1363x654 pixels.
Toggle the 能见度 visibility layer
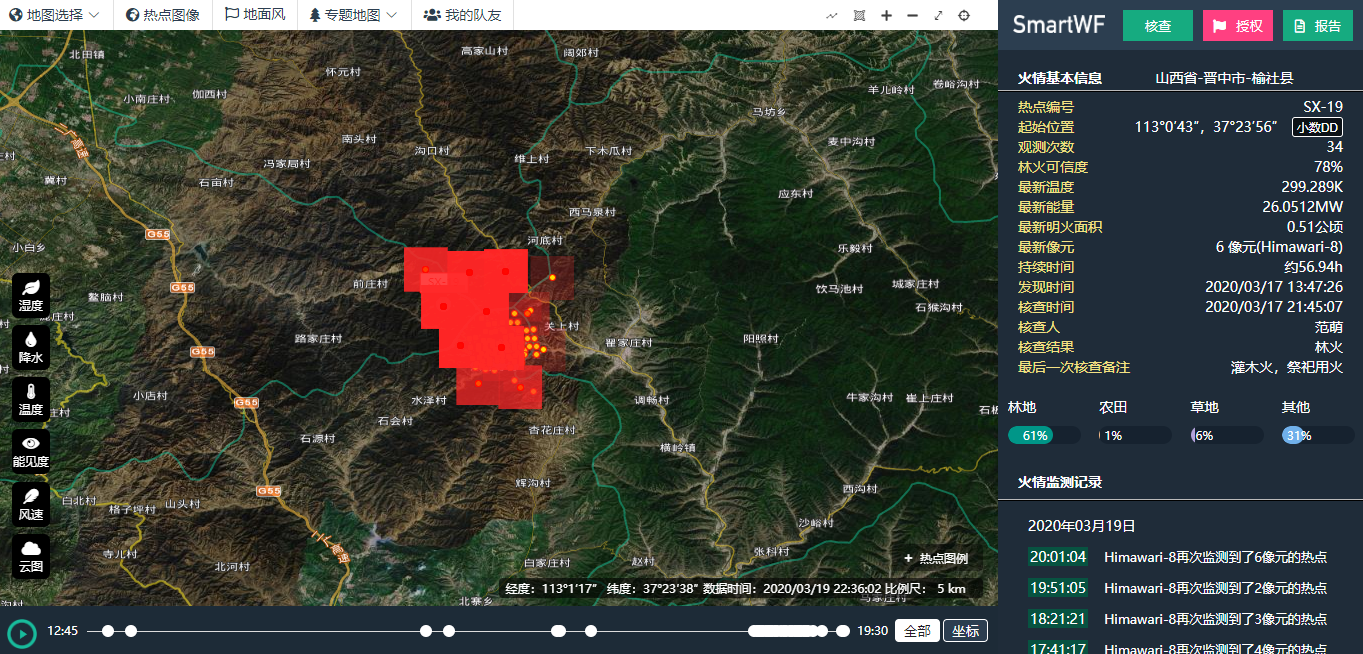tap(31, 450)
